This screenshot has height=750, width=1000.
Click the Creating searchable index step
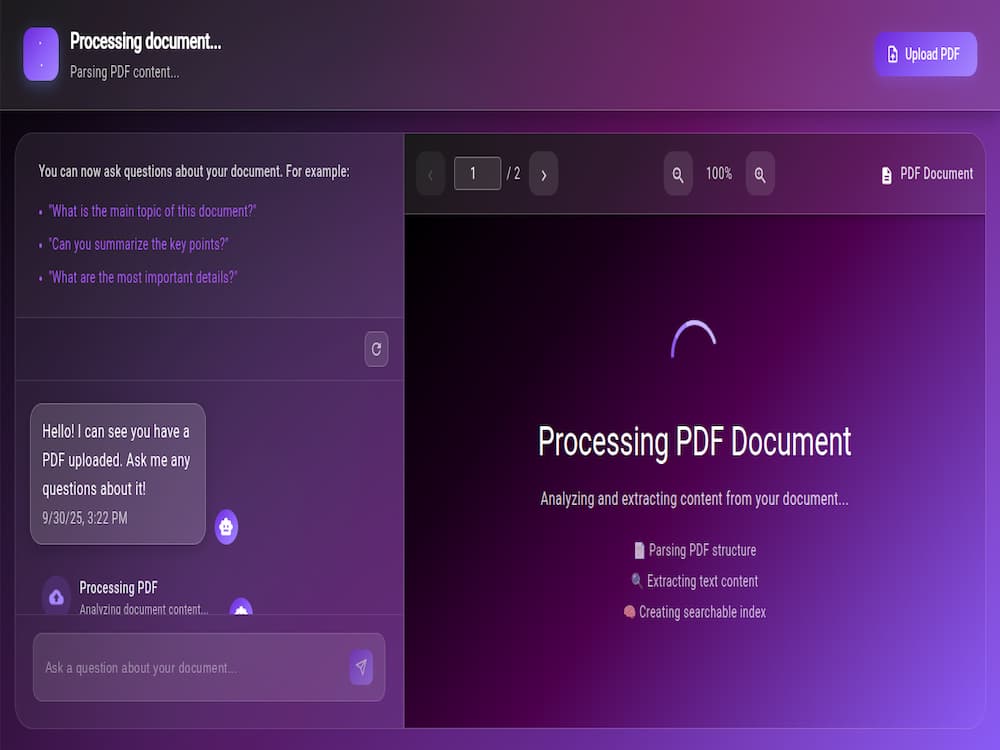pyautogui.click(x=702, y=612)
